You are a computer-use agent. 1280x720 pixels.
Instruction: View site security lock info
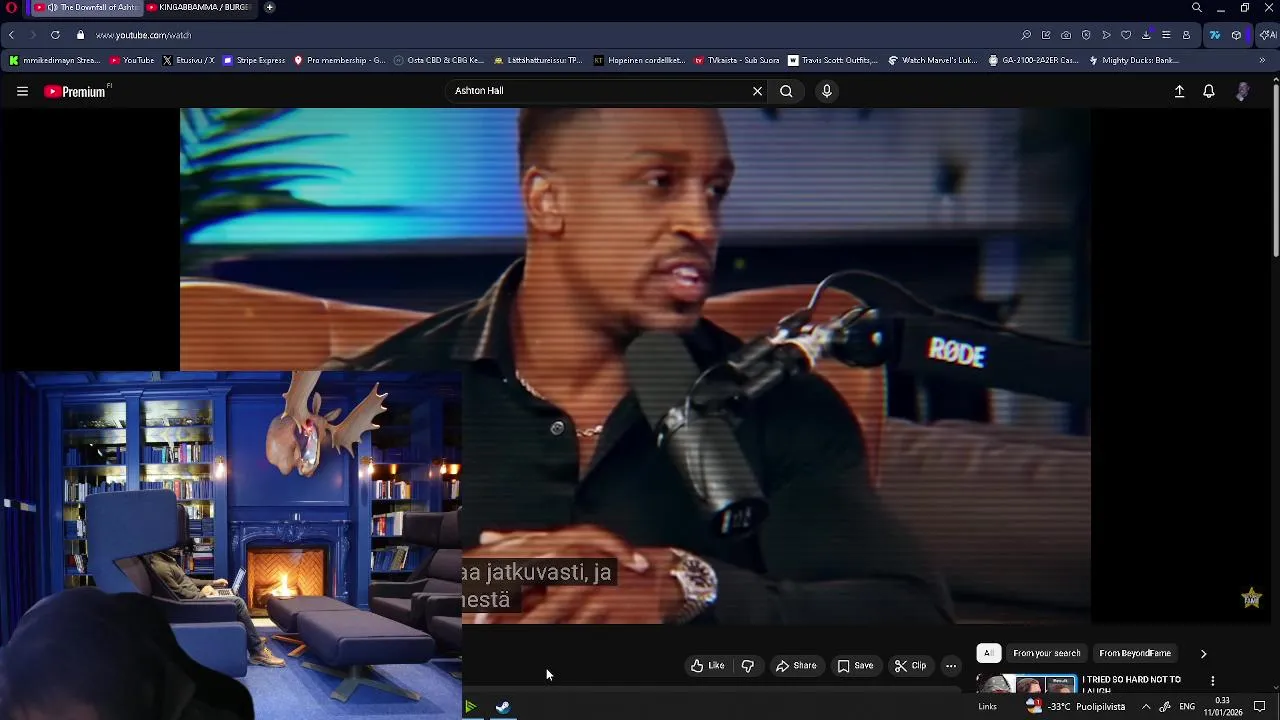coord(80,35)
